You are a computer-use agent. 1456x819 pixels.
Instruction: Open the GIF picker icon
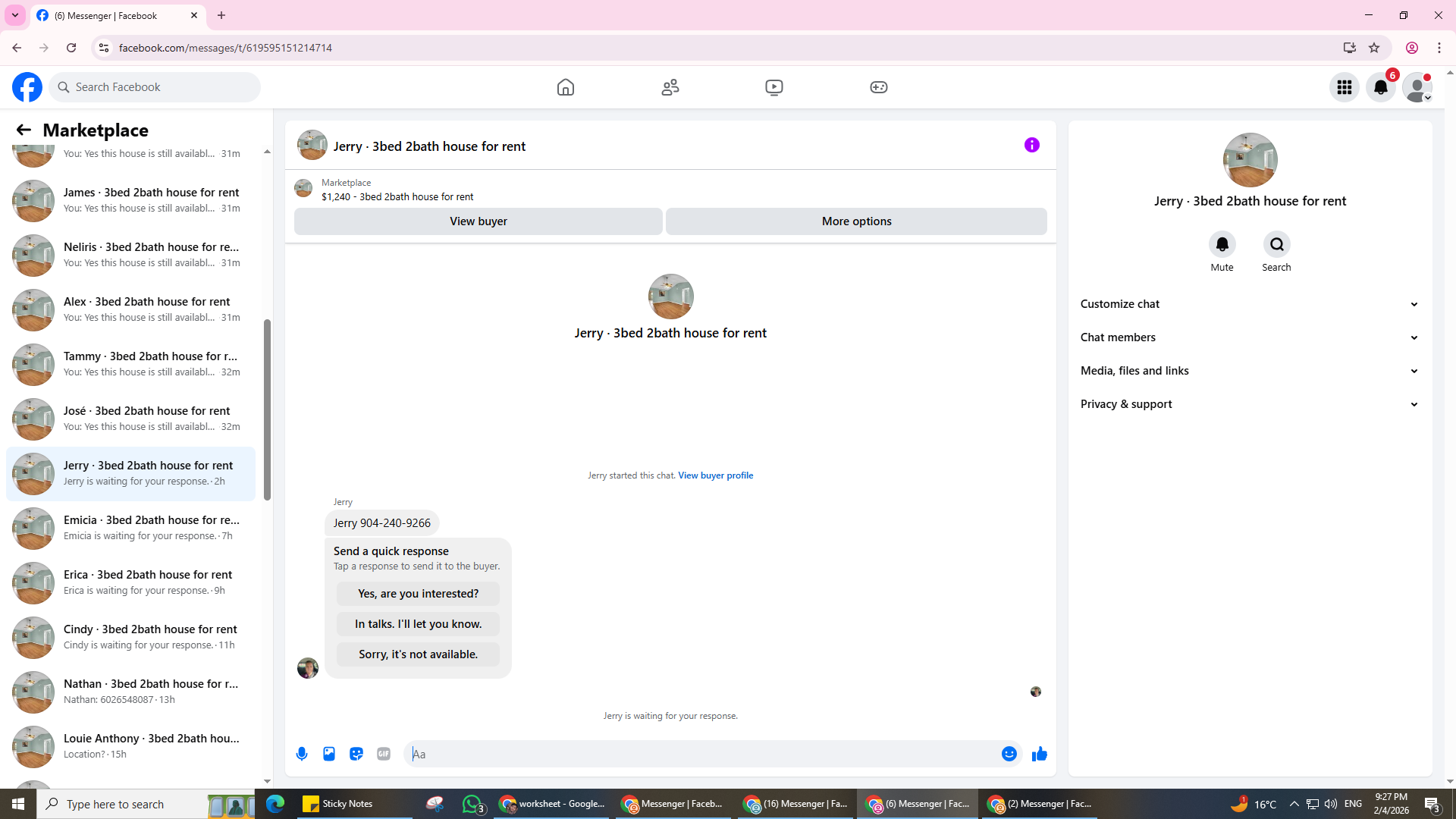coord(384,754)
